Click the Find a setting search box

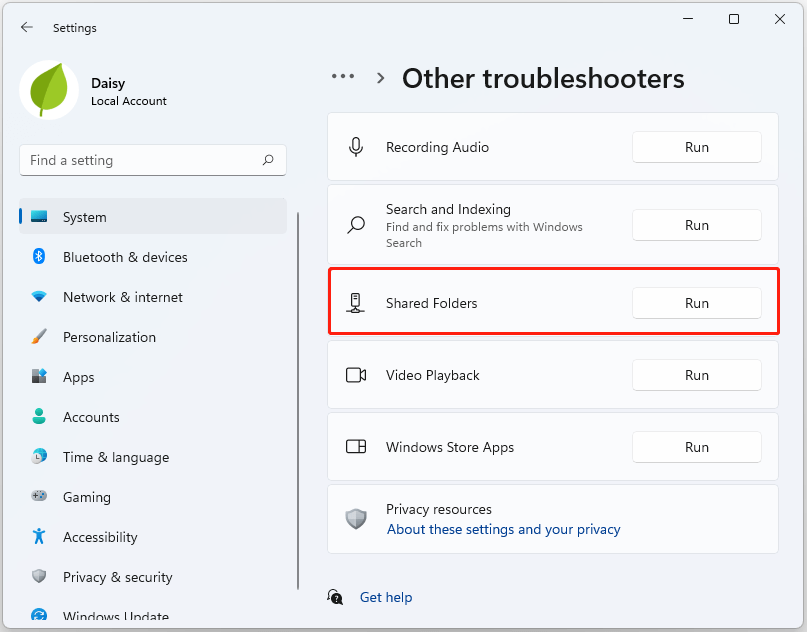140,160
